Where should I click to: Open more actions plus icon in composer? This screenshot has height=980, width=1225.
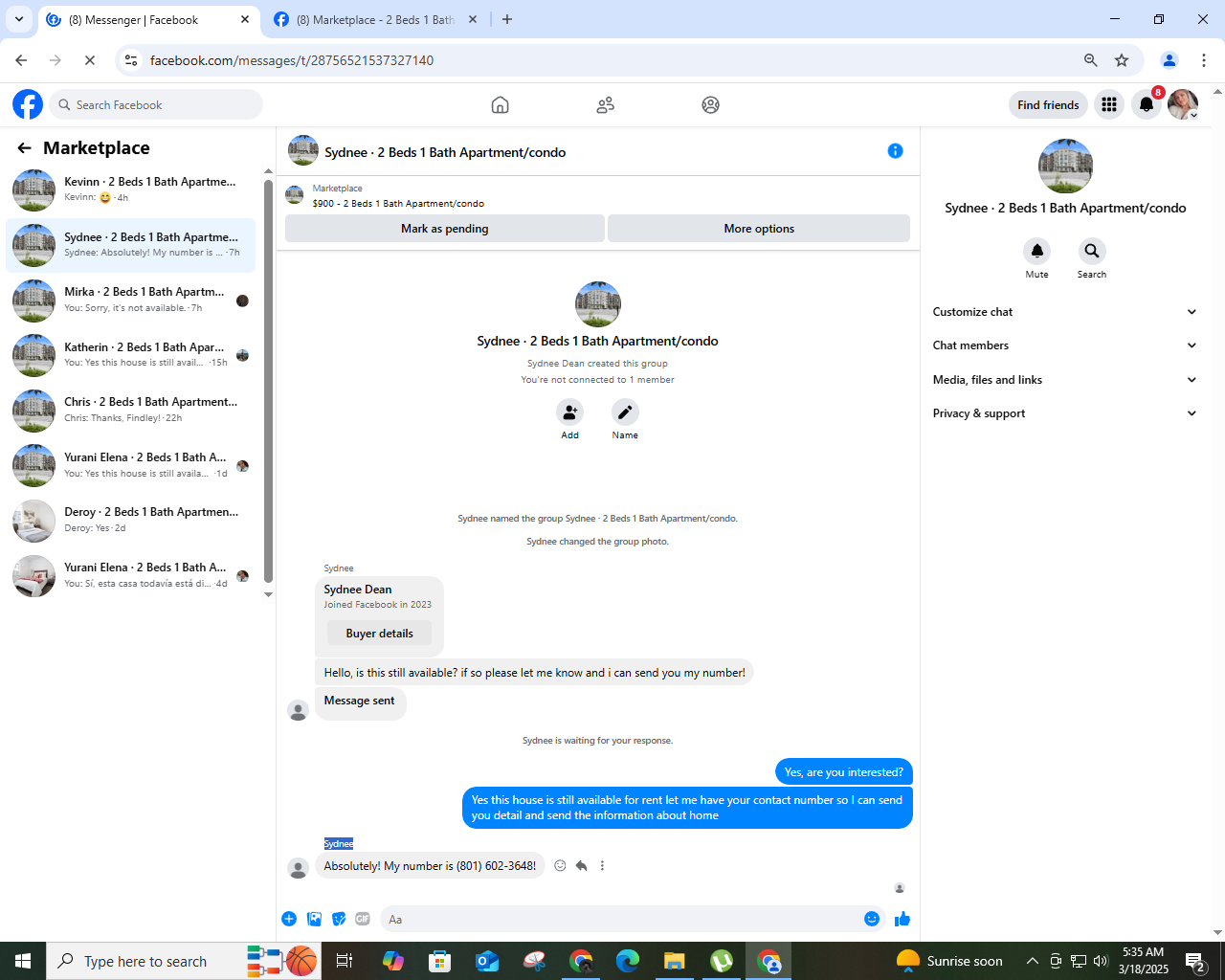289,919
